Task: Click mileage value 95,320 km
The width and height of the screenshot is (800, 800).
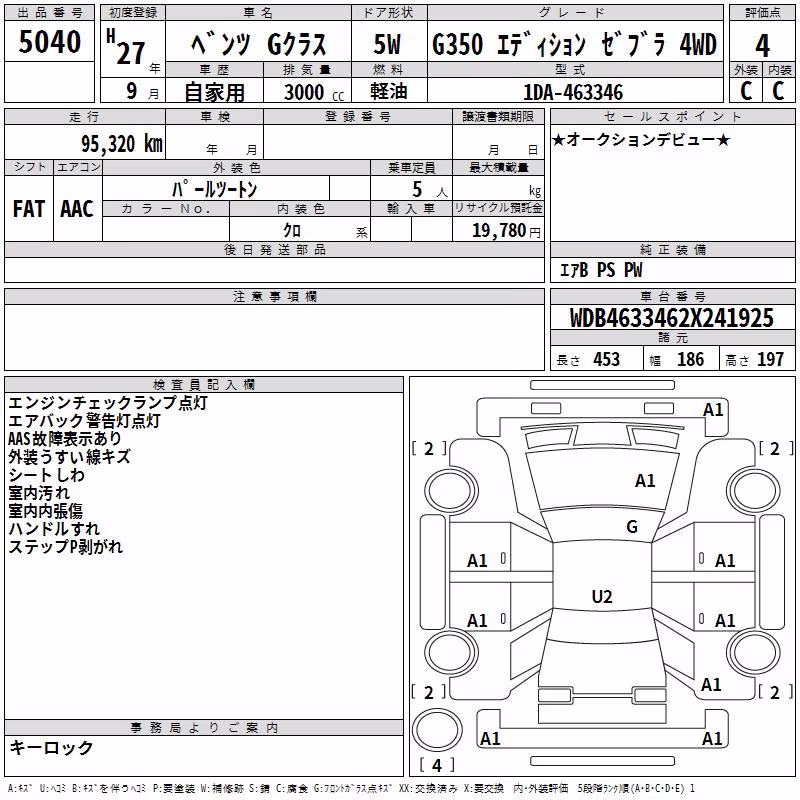Action: (121, 144)
